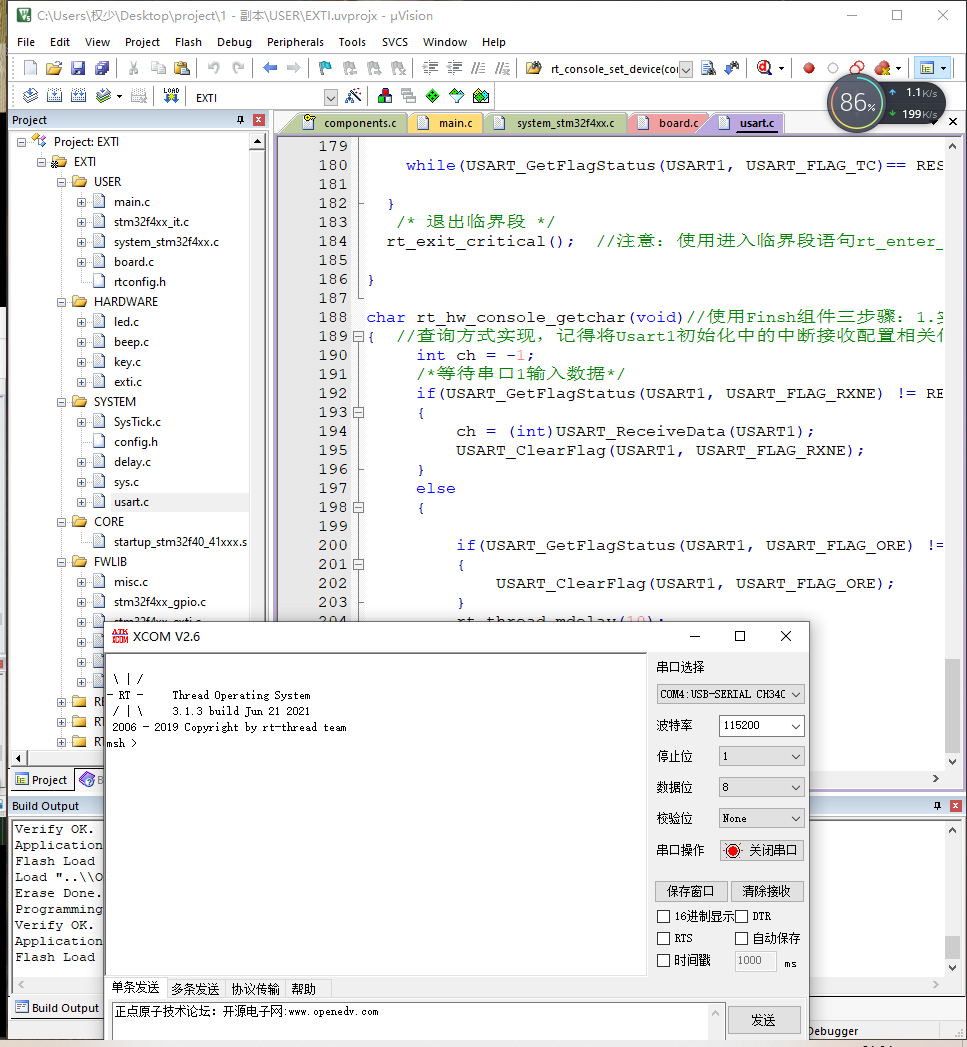The height and width of the screenshot is (1047, 967).
Task: Switch to the usart.c tab
Action: point(759,122)
